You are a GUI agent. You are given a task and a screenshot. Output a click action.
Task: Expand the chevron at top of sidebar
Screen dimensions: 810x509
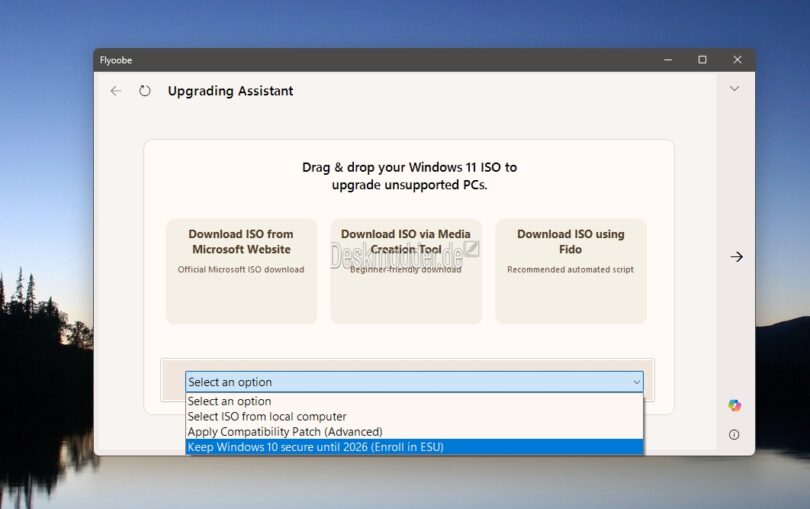coord(735,89)
